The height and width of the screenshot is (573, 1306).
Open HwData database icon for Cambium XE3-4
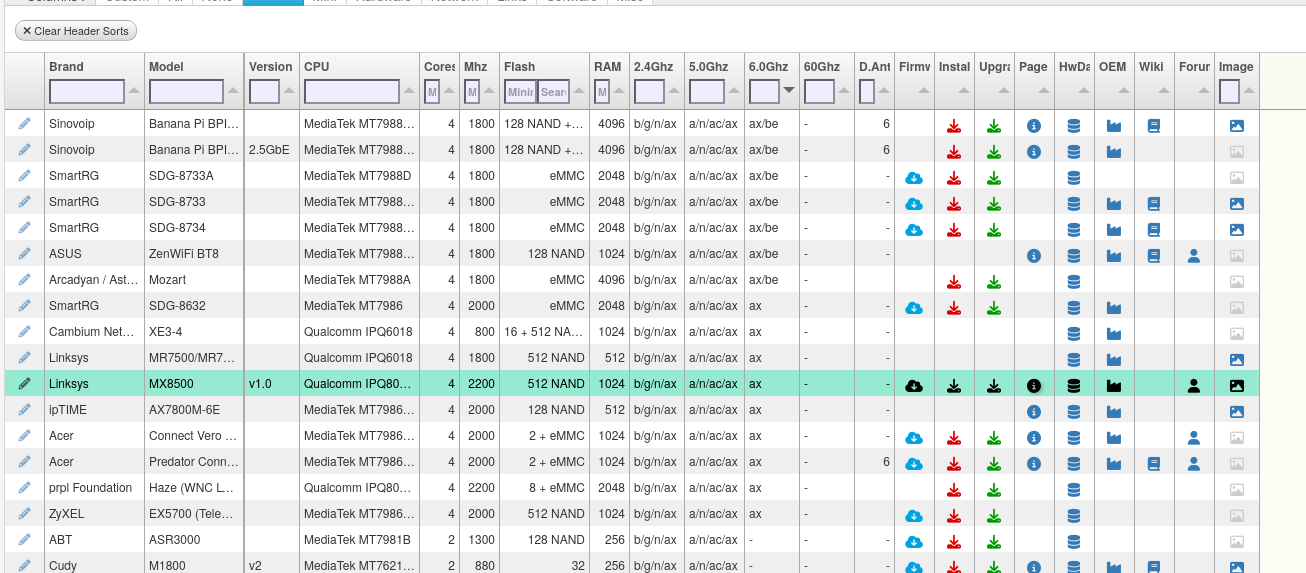pyautogui.click(x=1074, y=334)
